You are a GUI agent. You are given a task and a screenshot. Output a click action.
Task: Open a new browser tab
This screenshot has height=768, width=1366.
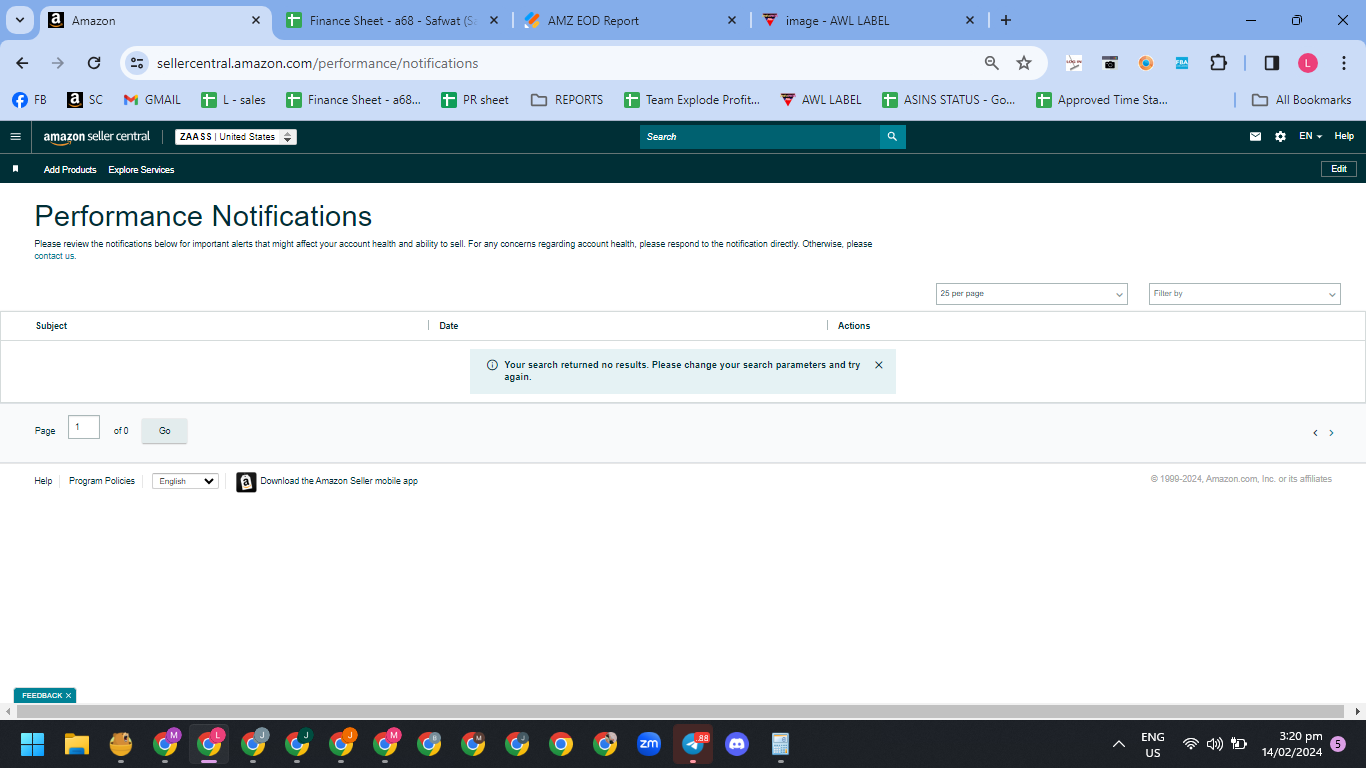1006,20
